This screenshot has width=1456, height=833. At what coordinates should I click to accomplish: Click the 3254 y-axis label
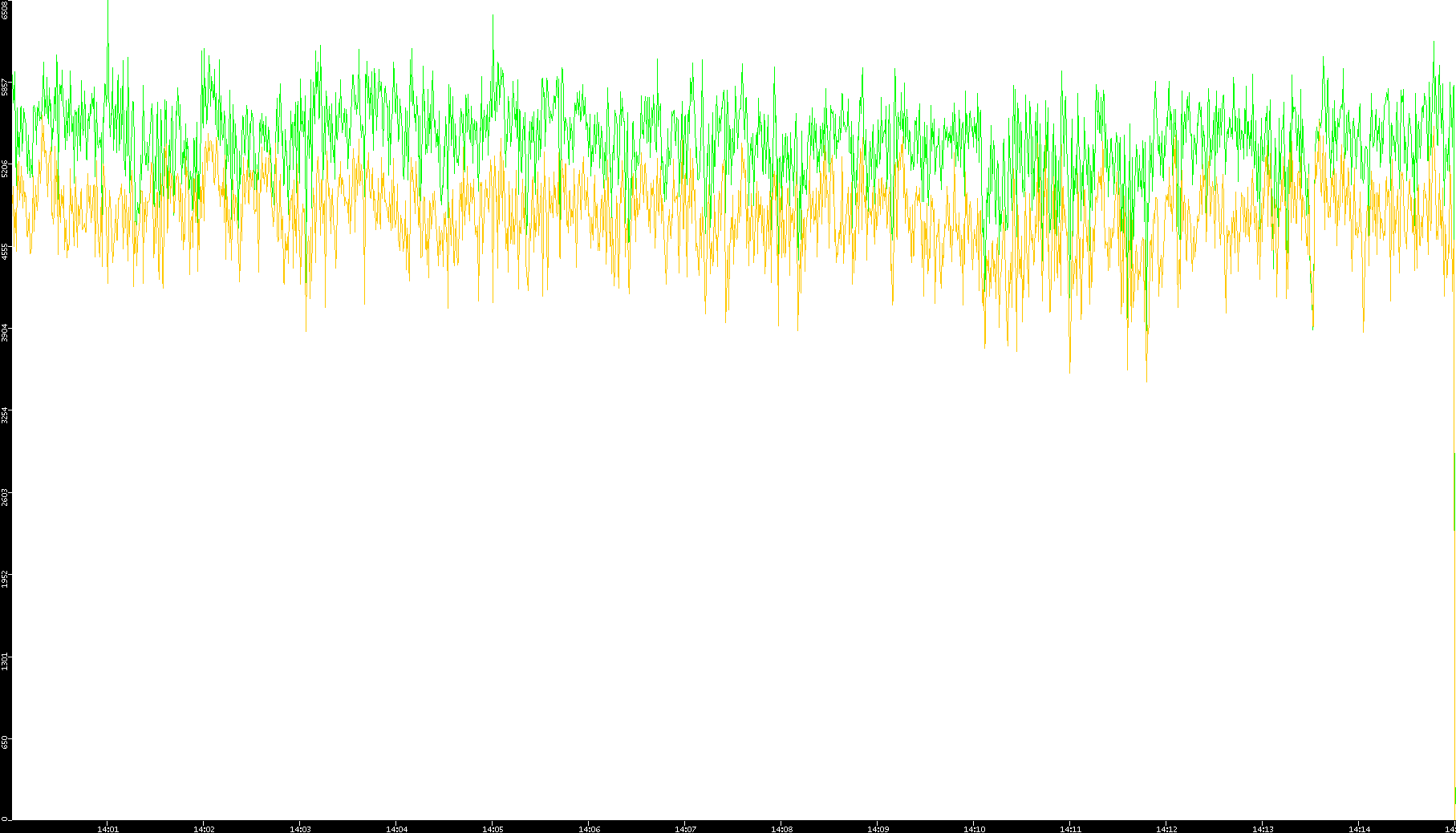(5, 414)
